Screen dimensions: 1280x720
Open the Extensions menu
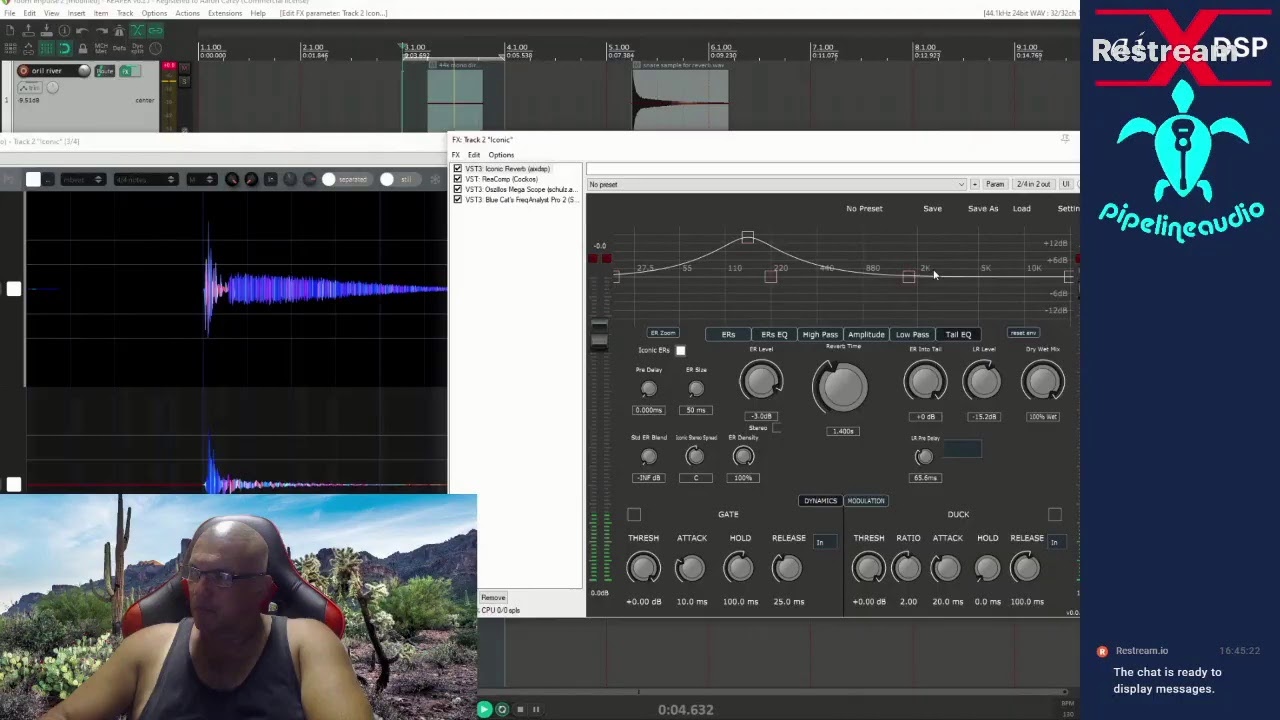[224, 13]
